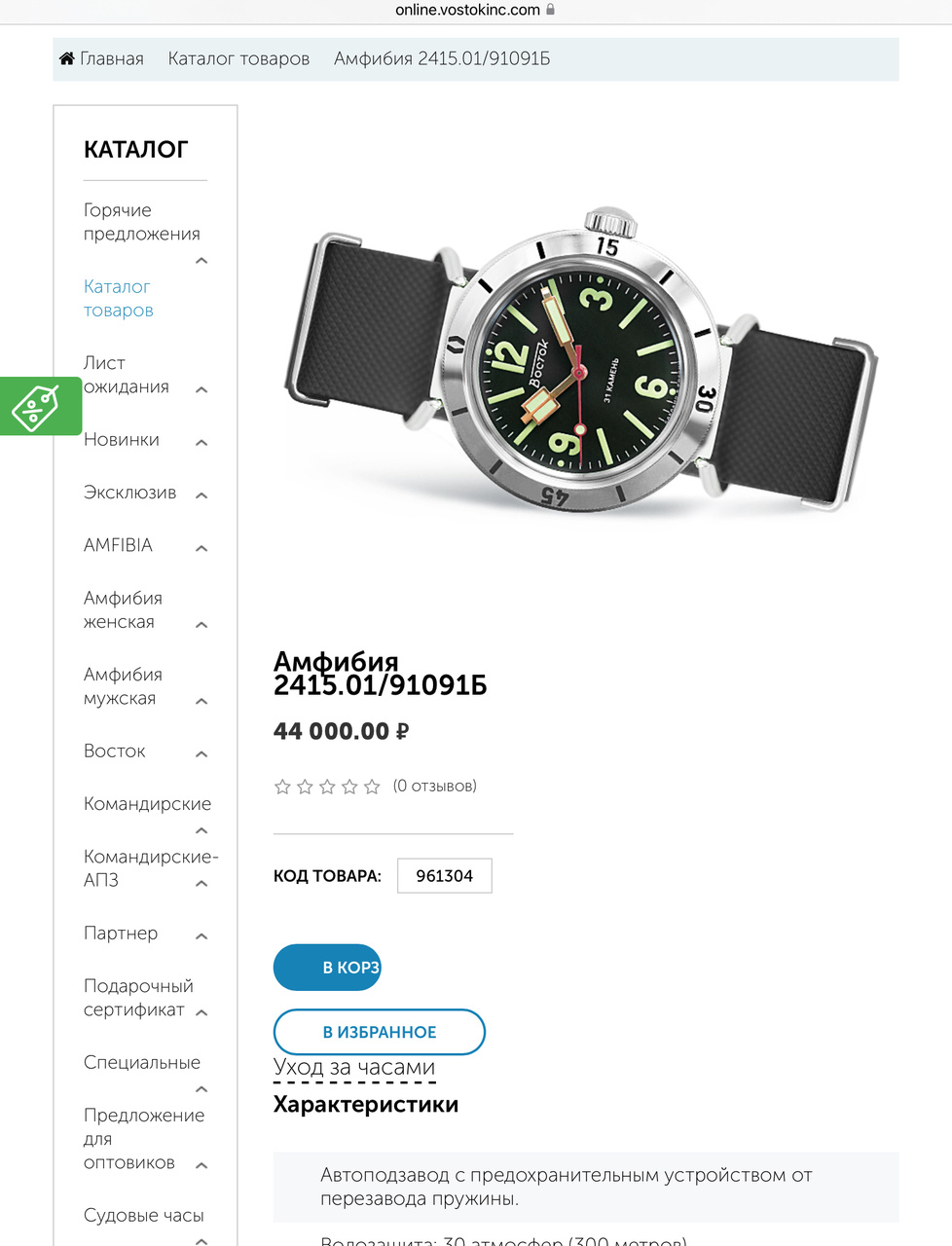Screen dimensions: 952x1246
Task: Expand the Эксклюзив category chevron
Action: click(201, 495)
